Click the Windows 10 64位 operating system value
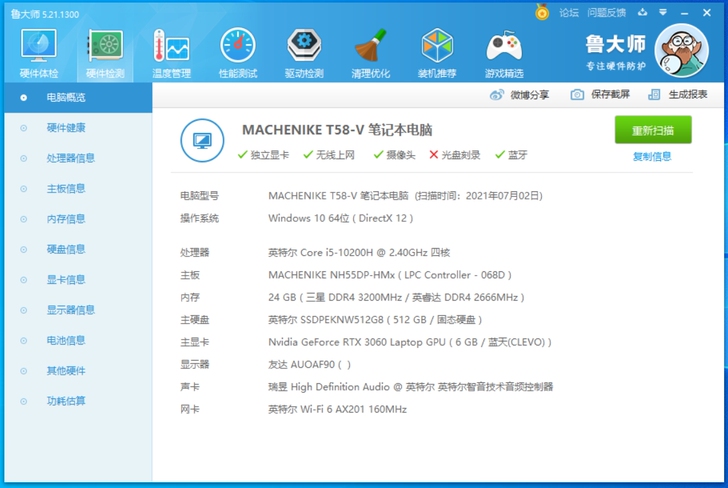This screenshot has width=728, height=488. pos(341,218)
